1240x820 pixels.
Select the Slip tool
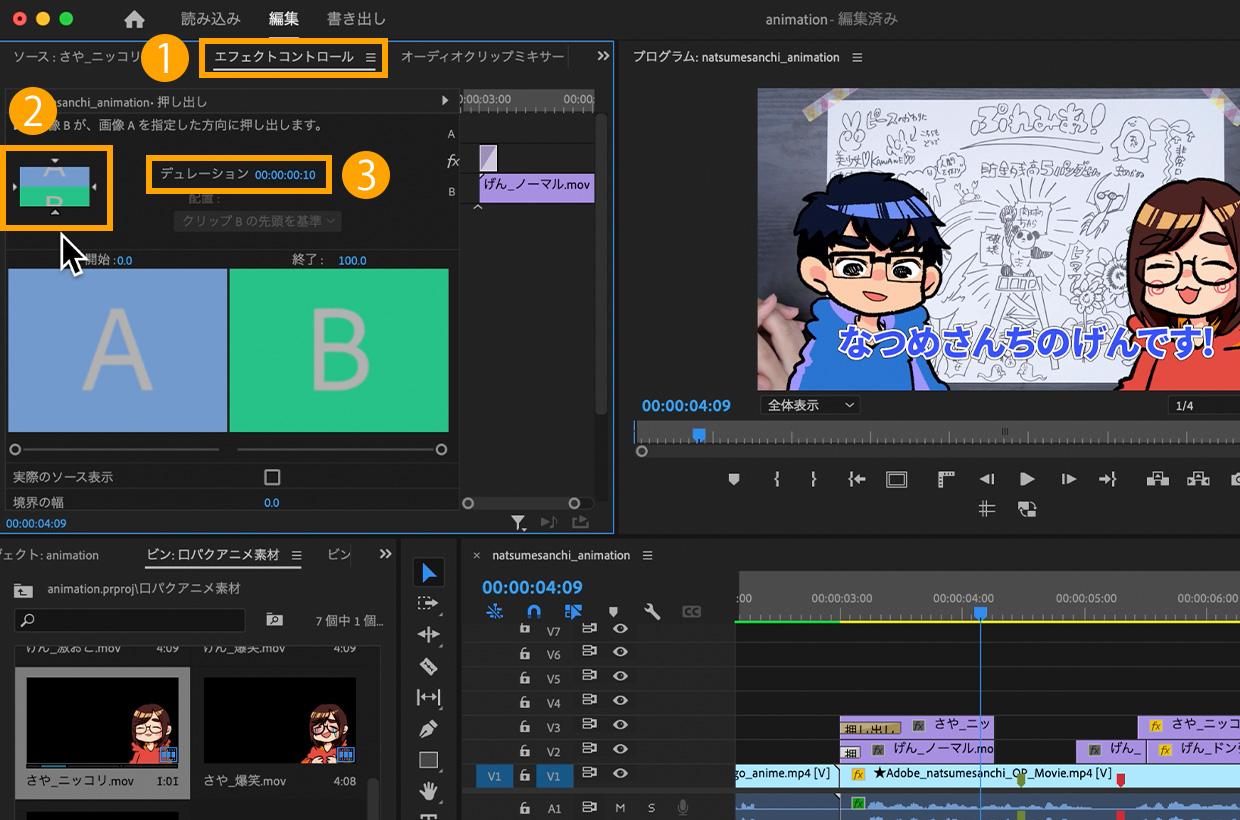[428, 697]
